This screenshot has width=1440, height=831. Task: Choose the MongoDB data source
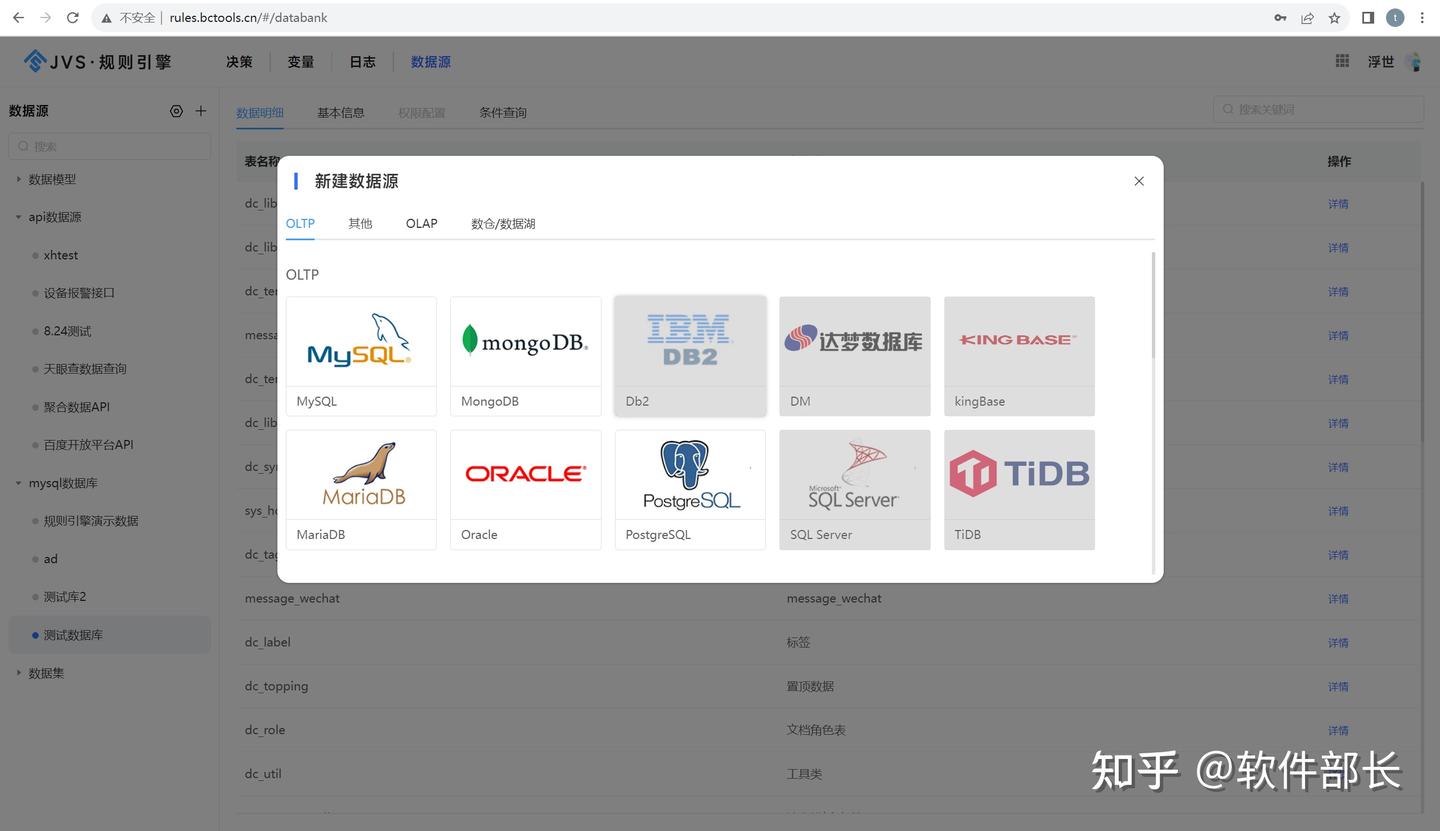pos(525,355)
